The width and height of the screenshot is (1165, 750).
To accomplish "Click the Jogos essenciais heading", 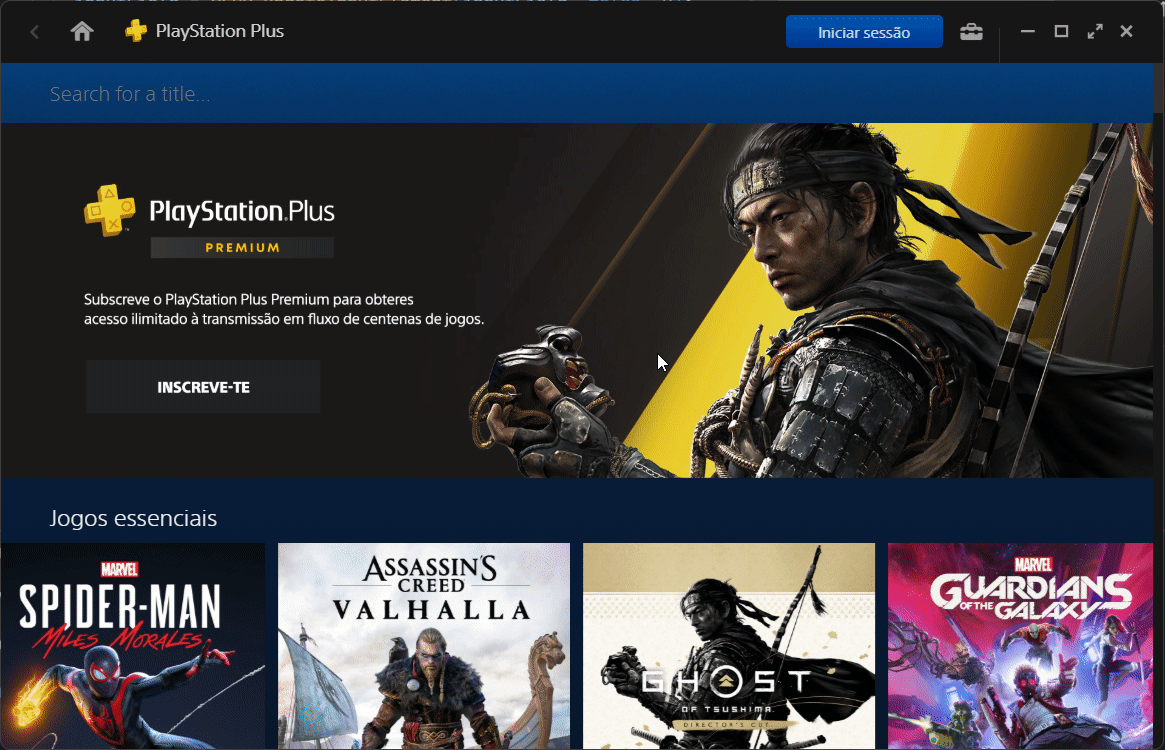I will pos(133,518).
